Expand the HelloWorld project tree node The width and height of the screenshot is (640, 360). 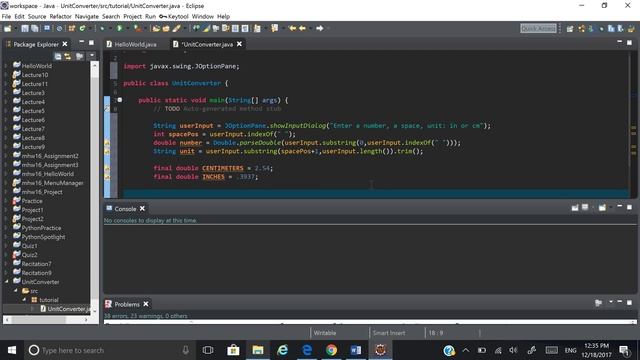coord(6,66)
